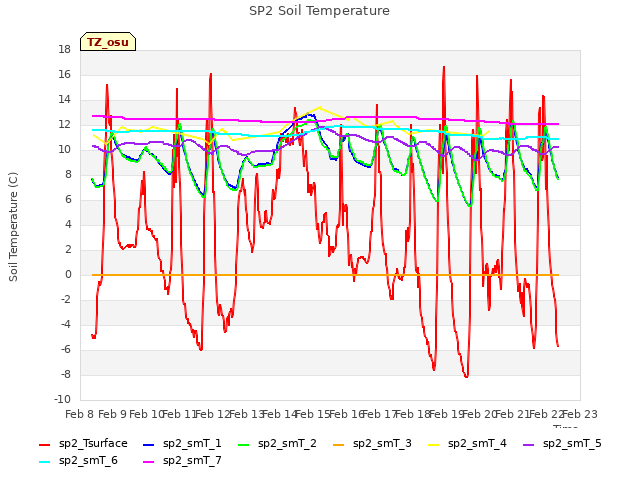This screenshot has width=640, height=480.
Task: Toggle sp2_smT_5 legend entry
Action: [x=562, y=443]
